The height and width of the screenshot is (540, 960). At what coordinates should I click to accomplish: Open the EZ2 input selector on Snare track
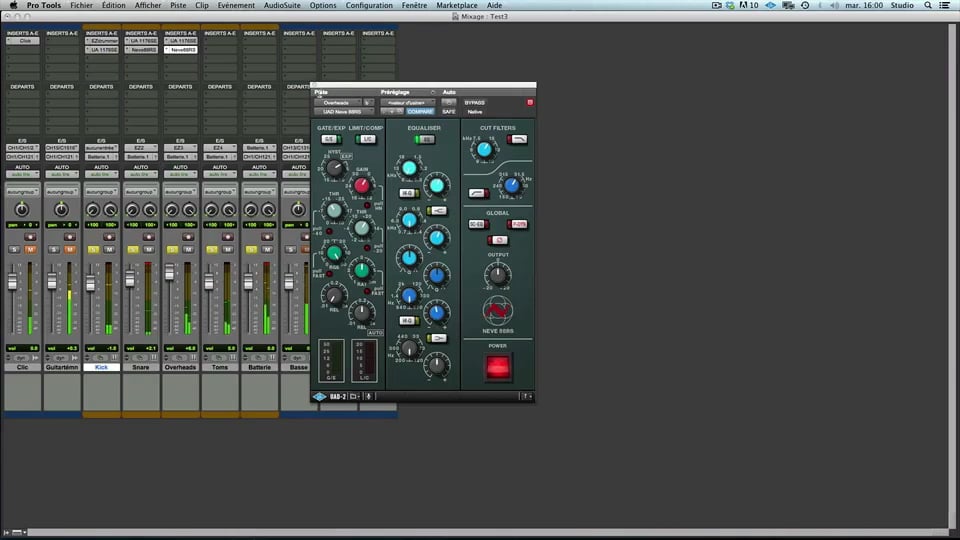click(x=141, y=148)
